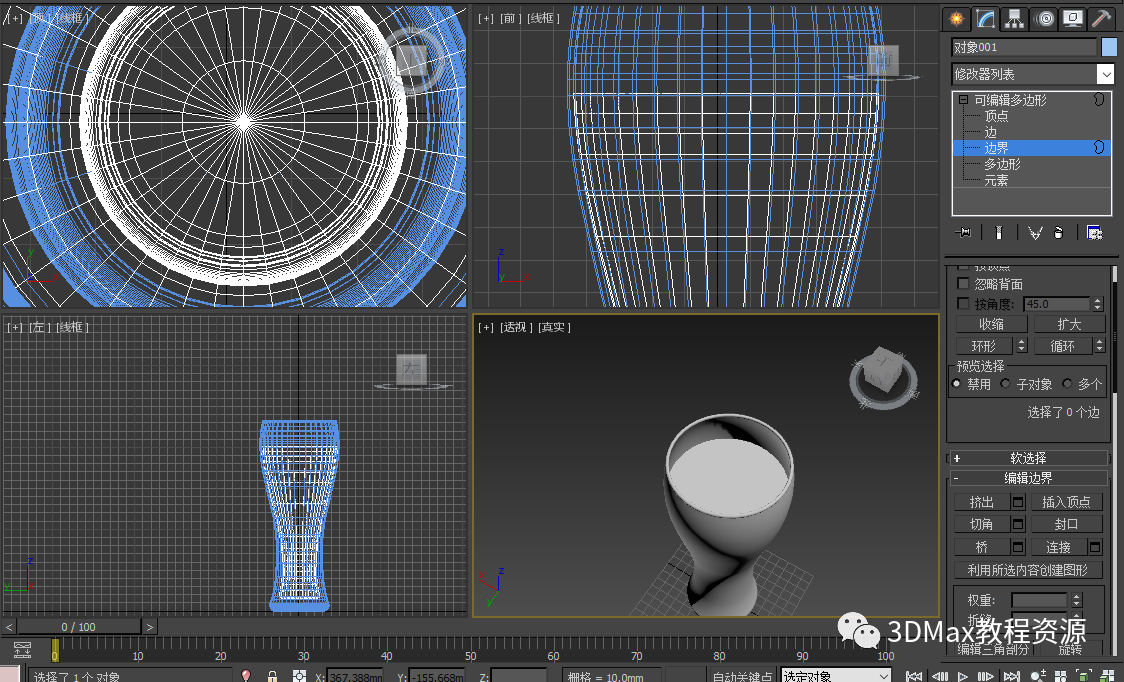
Task: Click the 环形 spinner arrows
Action: pyautogui.click(x=1021, y=346)
